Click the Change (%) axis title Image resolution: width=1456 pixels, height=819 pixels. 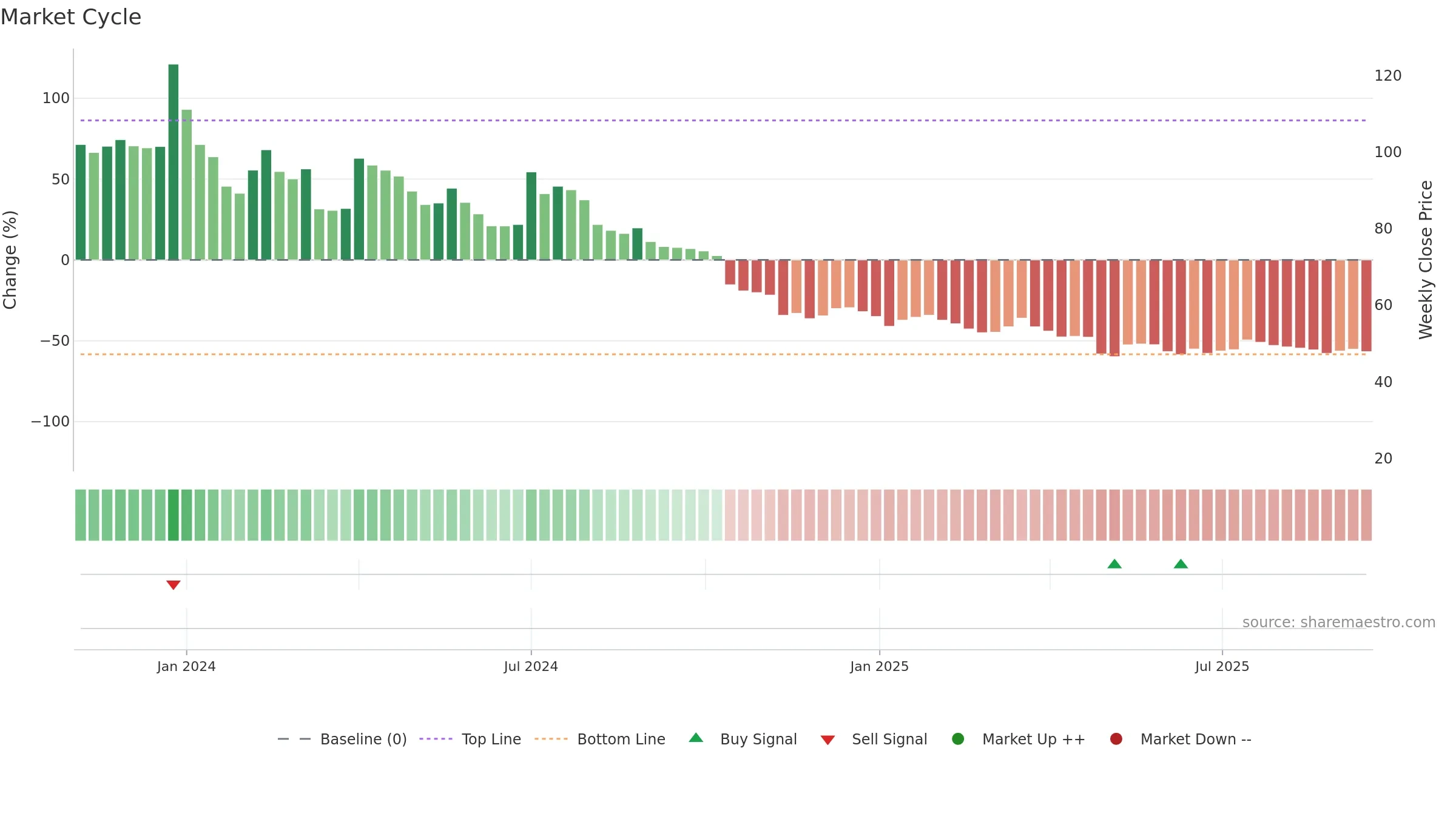click(10, 260)
